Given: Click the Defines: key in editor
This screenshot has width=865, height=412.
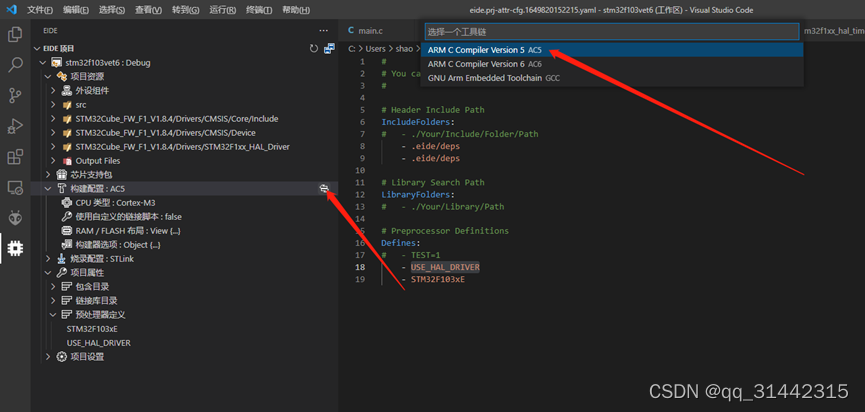Looking at the screenshot, I should pos(401,243).
